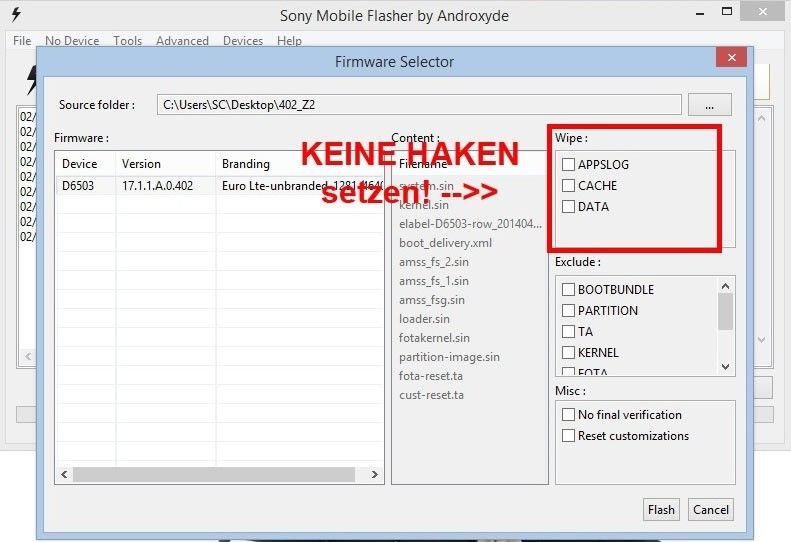This screenshot has height=542, width=791.
Task: Close the Firmware Selector dialog
Action: click(x=731, y=58)
